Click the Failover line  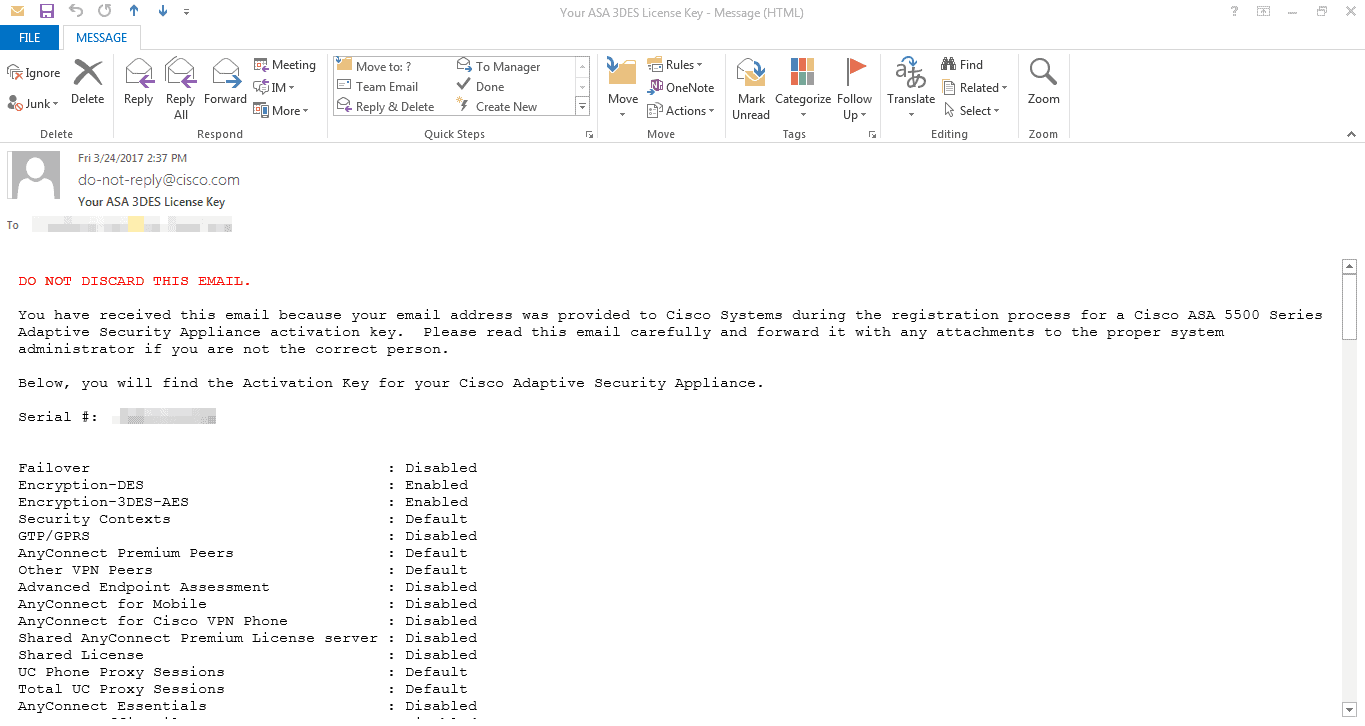pos(247,468)
